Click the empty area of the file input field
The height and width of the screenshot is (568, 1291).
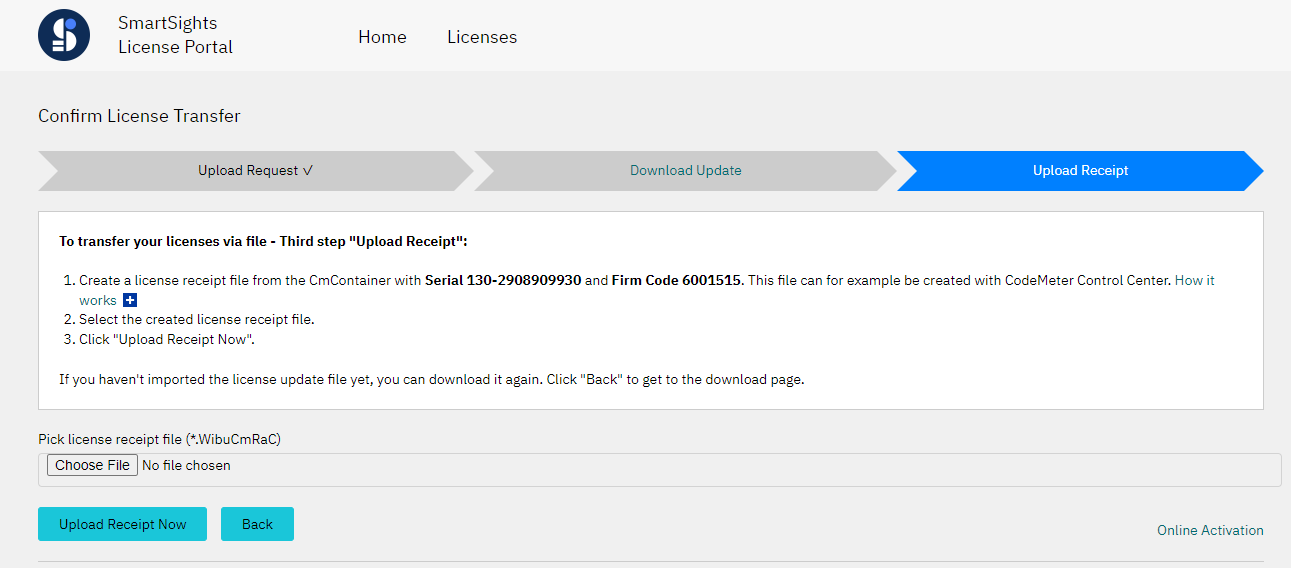(x=755, y=469)
